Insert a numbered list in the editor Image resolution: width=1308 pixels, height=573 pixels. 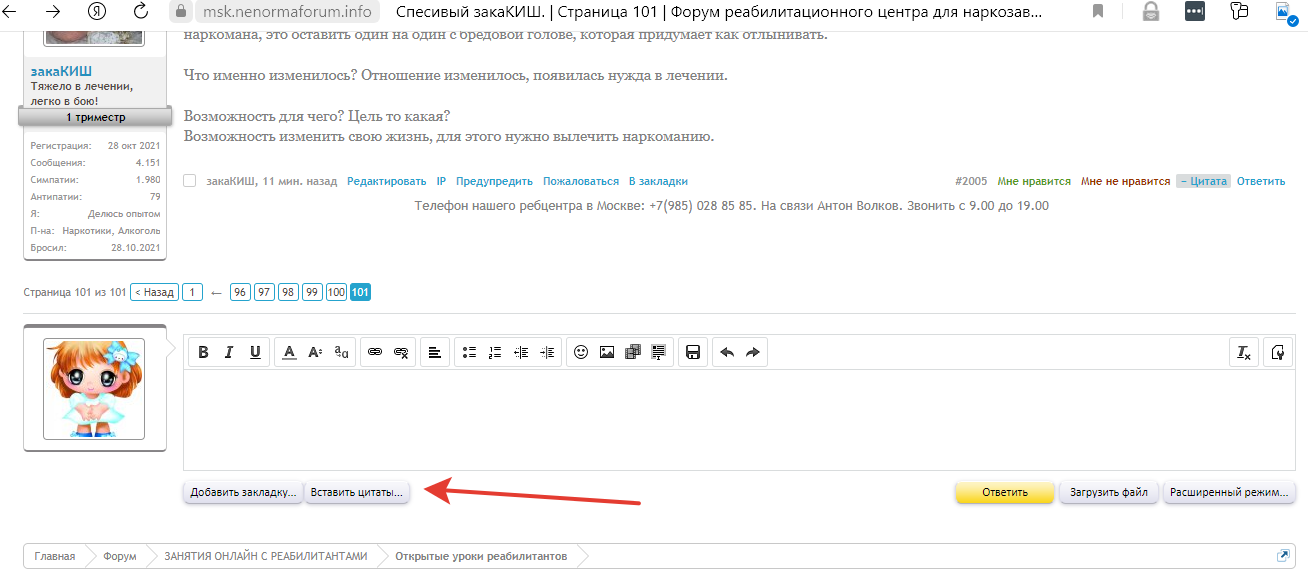494,352
